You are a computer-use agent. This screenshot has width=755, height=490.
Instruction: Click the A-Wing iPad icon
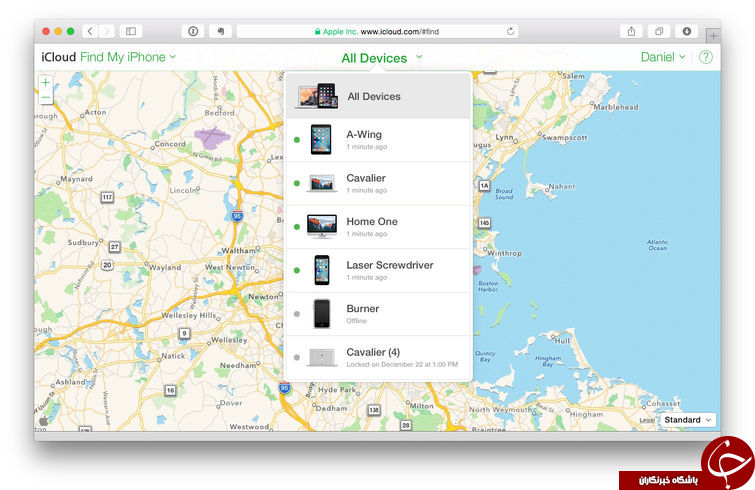[x=321, y=140]
